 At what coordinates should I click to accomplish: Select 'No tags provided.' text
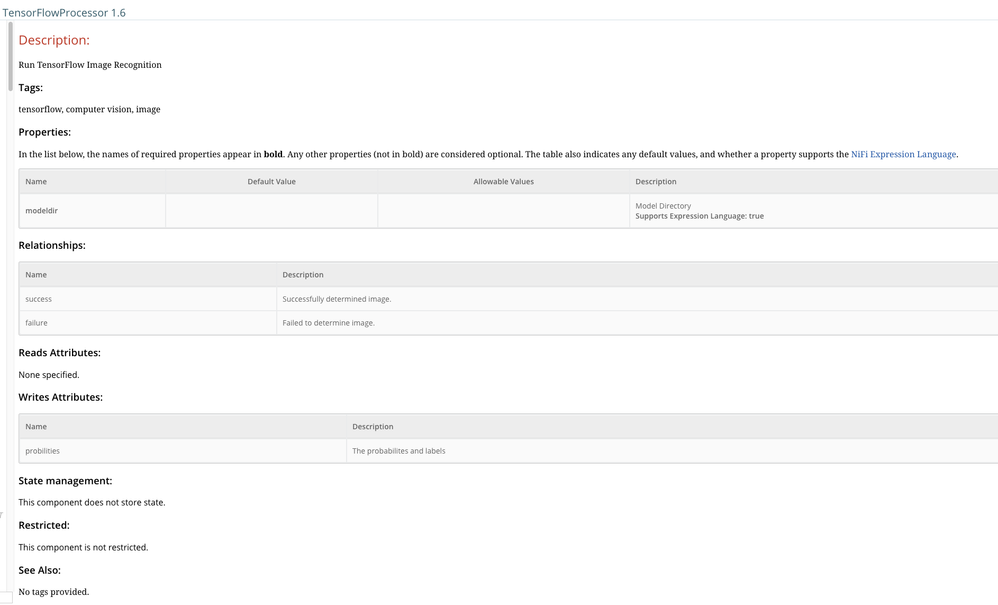53,592
